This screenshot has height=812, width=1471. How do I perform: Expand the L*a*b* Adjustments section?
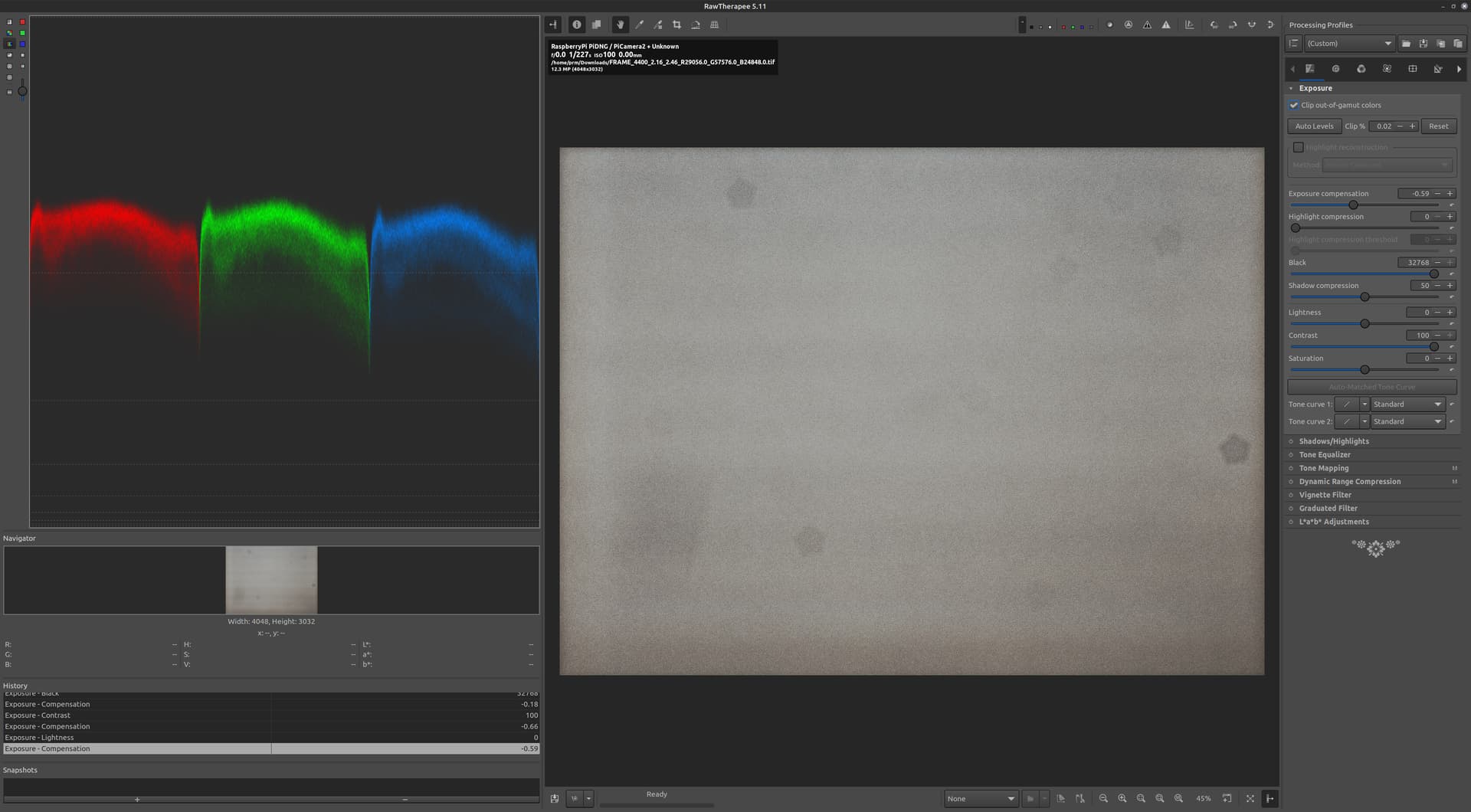[x=1333, y=522]
